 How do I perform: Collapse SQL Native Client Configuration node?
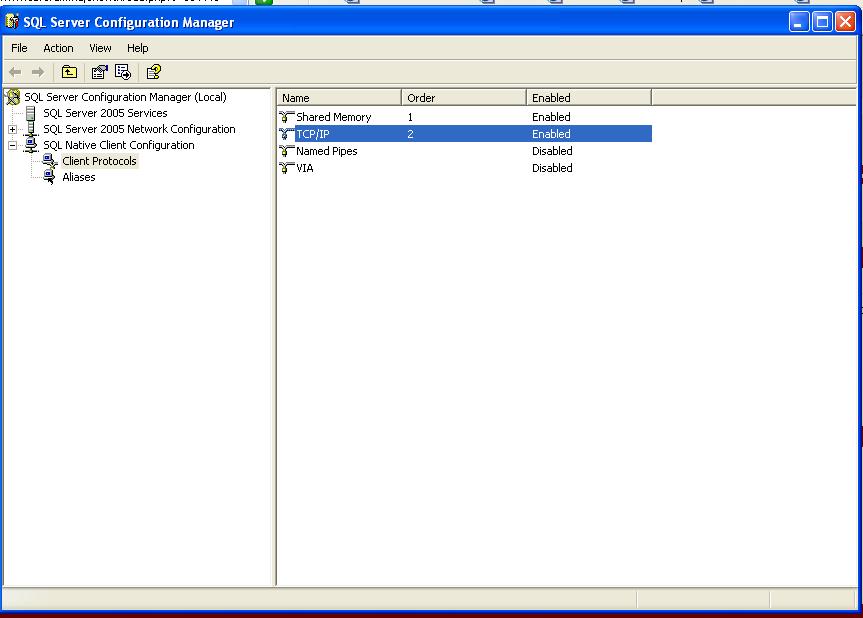click(x=12, y=145)
